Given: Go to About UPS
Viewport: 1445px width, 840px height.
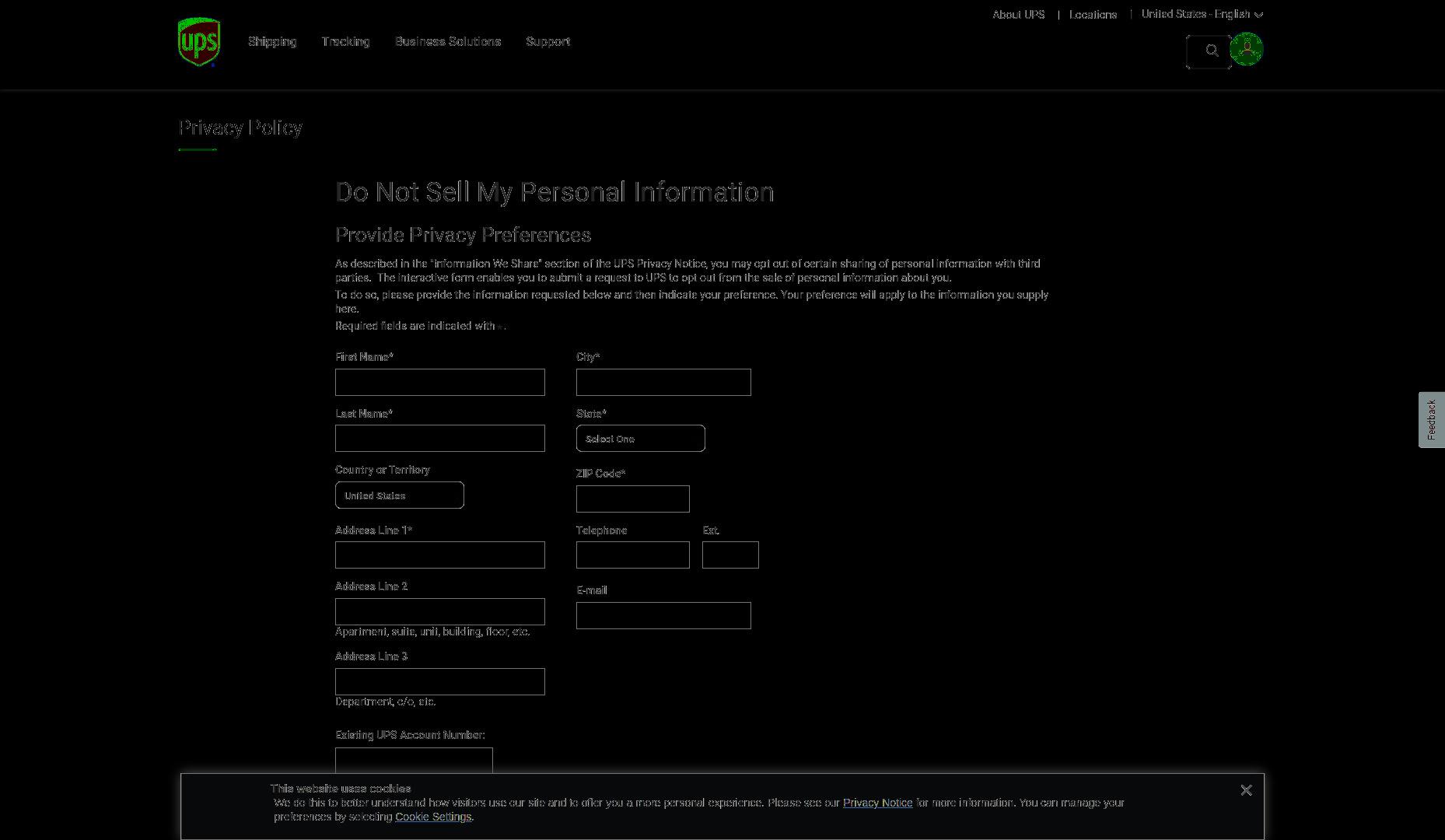Looking at the screenshot, I should [x=1018, y=14].
